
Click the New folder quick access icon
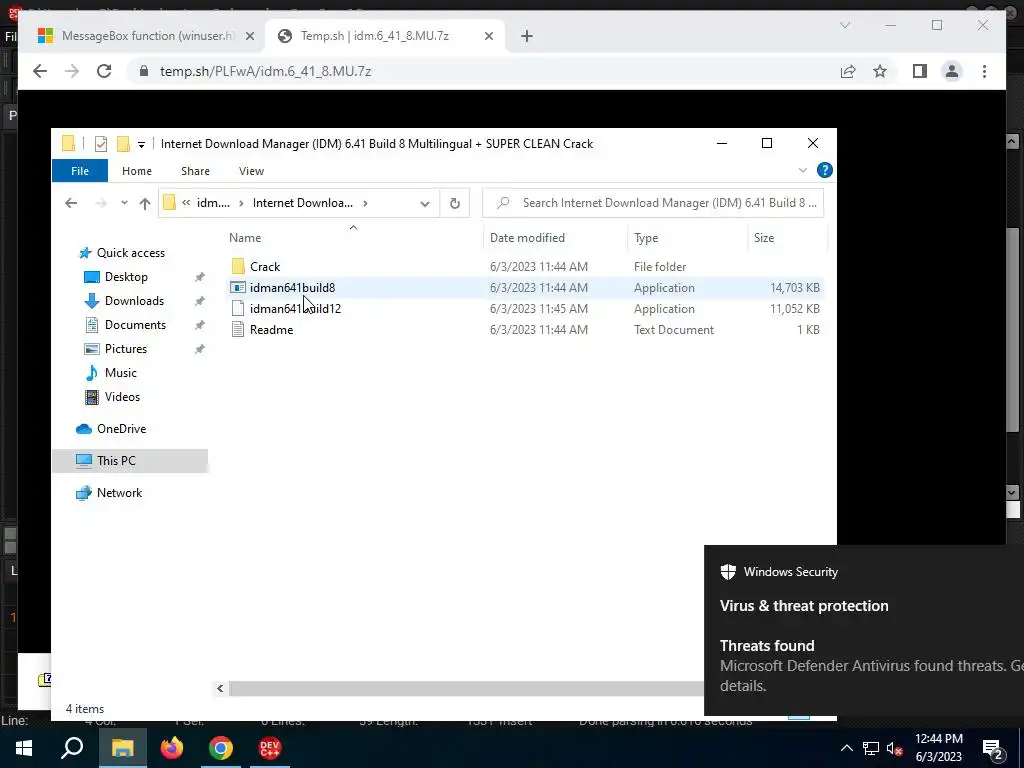click(123, 144)
